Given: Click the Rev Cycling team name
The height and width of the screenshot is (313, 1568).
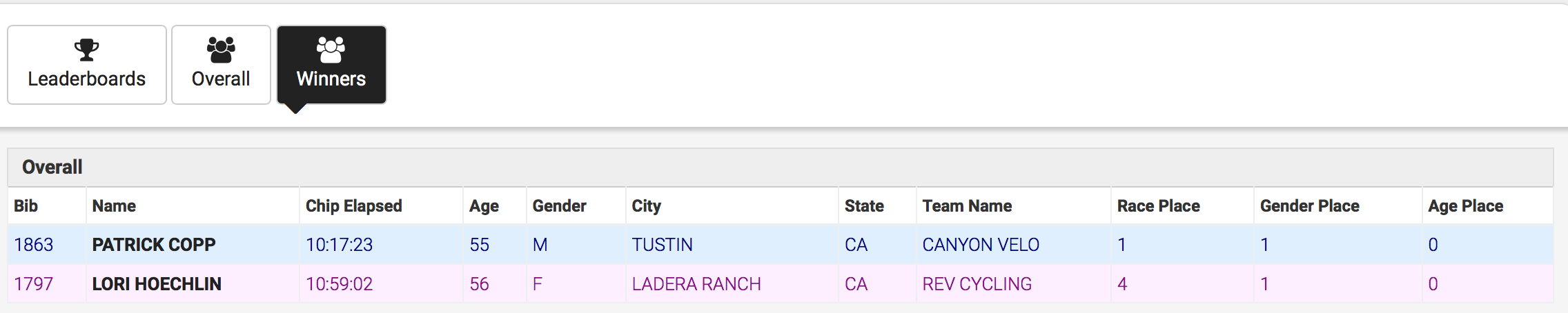Looking at the screenshot, I should tap(977, 284).
